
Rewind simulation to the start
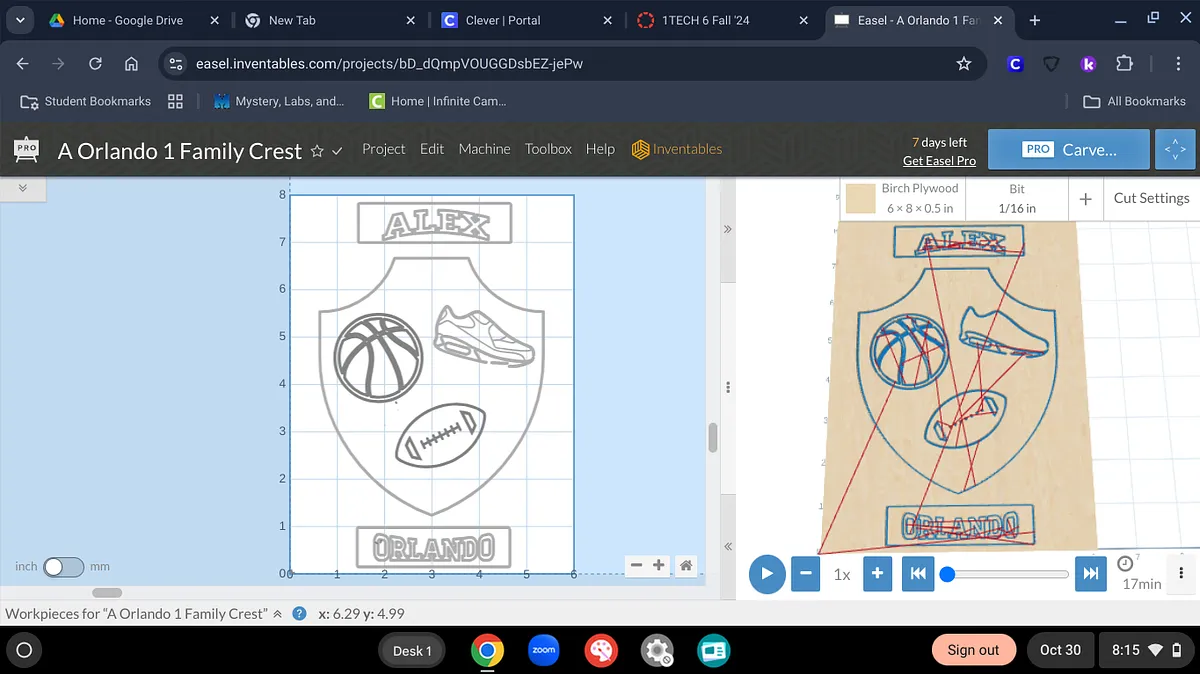(917, 574)
